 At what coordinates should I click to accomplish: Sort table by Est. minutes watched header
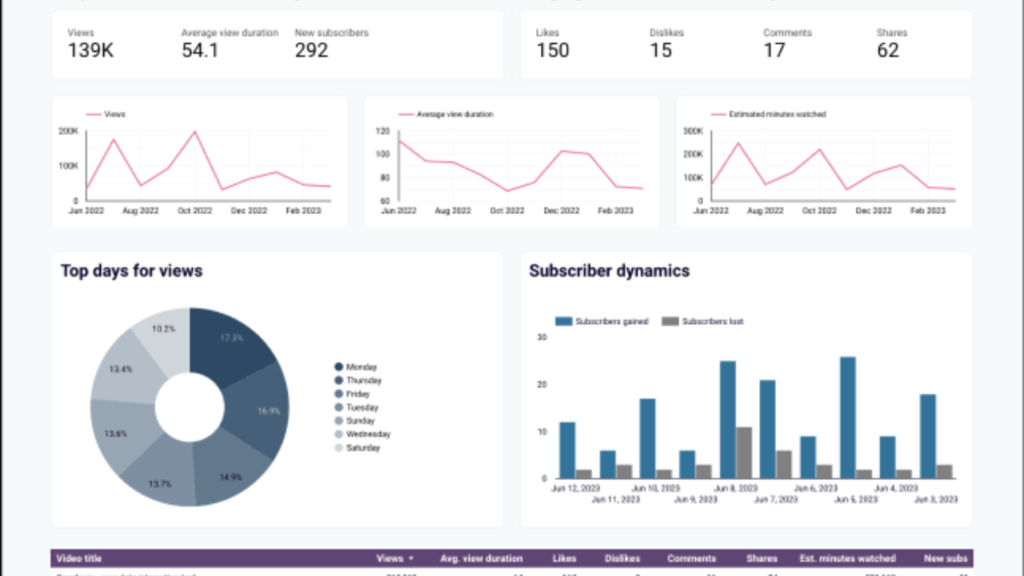point(847,559)
